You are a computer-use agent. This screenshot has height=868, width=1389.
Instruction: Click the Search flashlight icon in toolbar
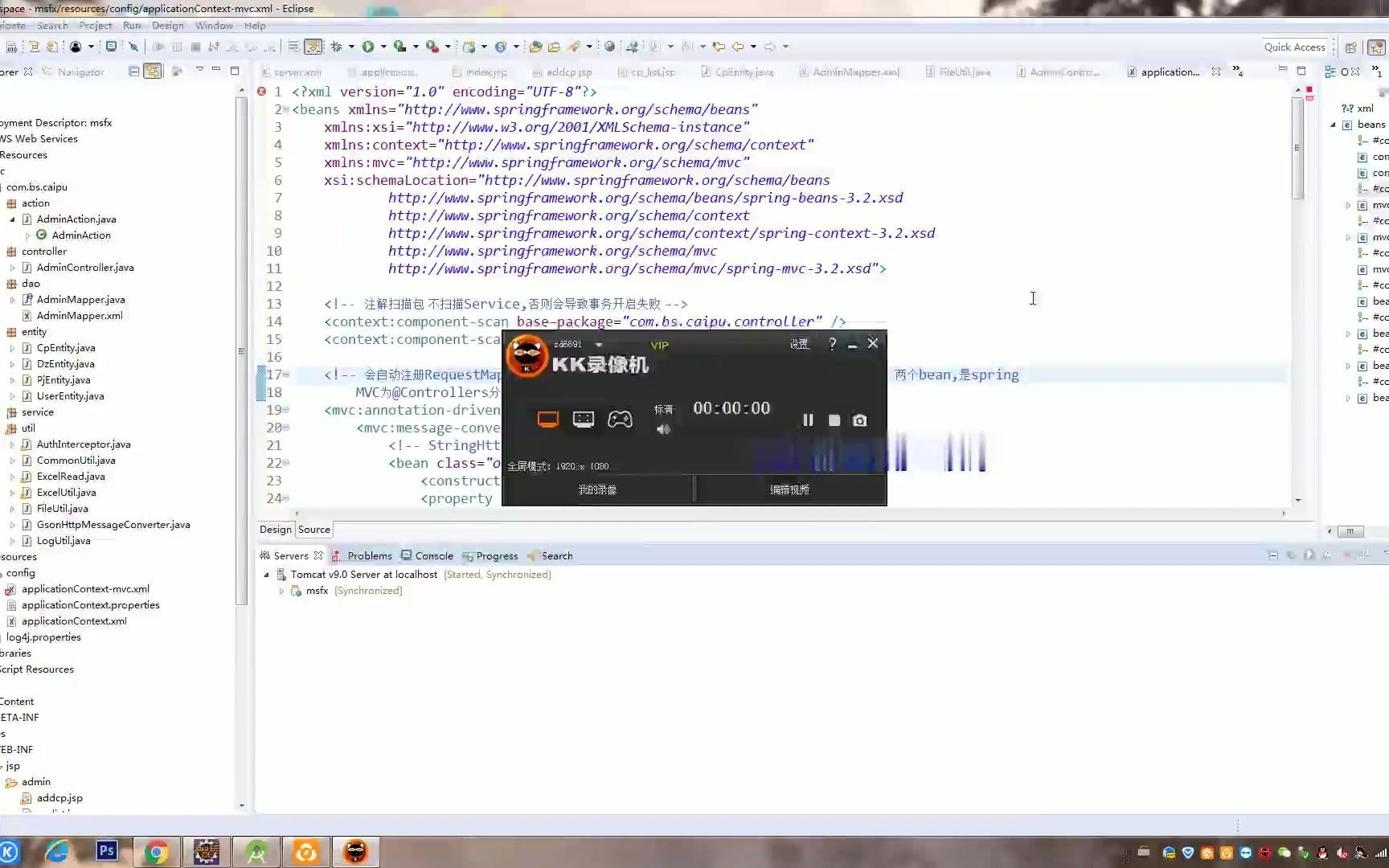[x=574, y=47]
